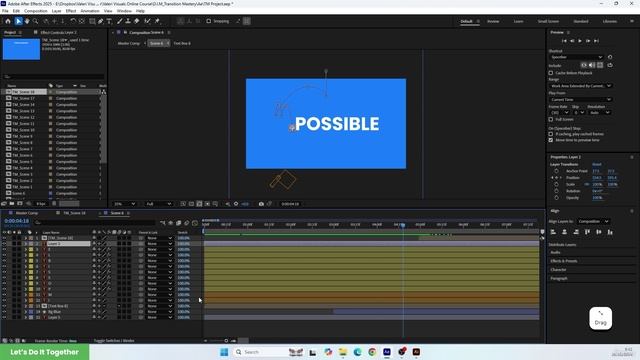Open the File menu
Image resolution: width=640 pixels, height=360 pixels.
5,11
